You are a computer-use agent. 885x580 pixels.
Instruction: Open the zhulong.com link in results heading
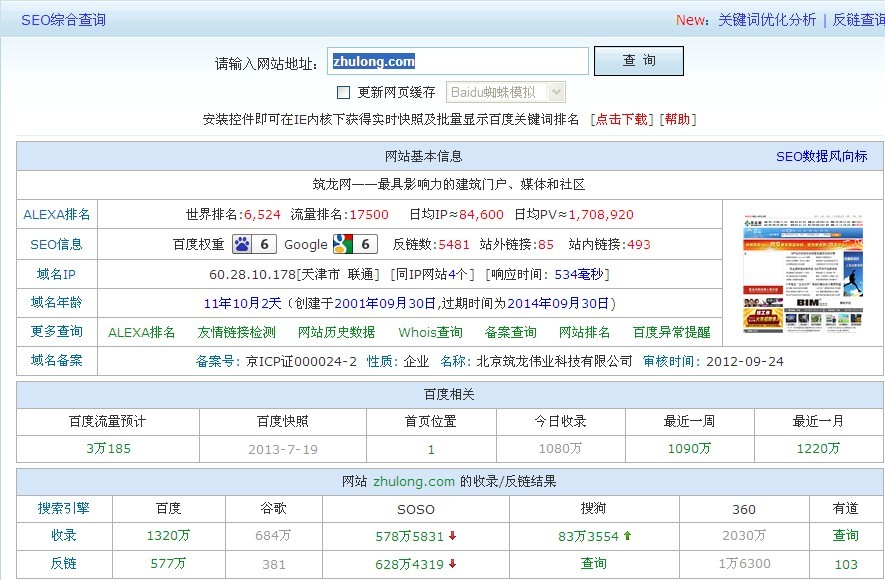(x=414, y=481)
